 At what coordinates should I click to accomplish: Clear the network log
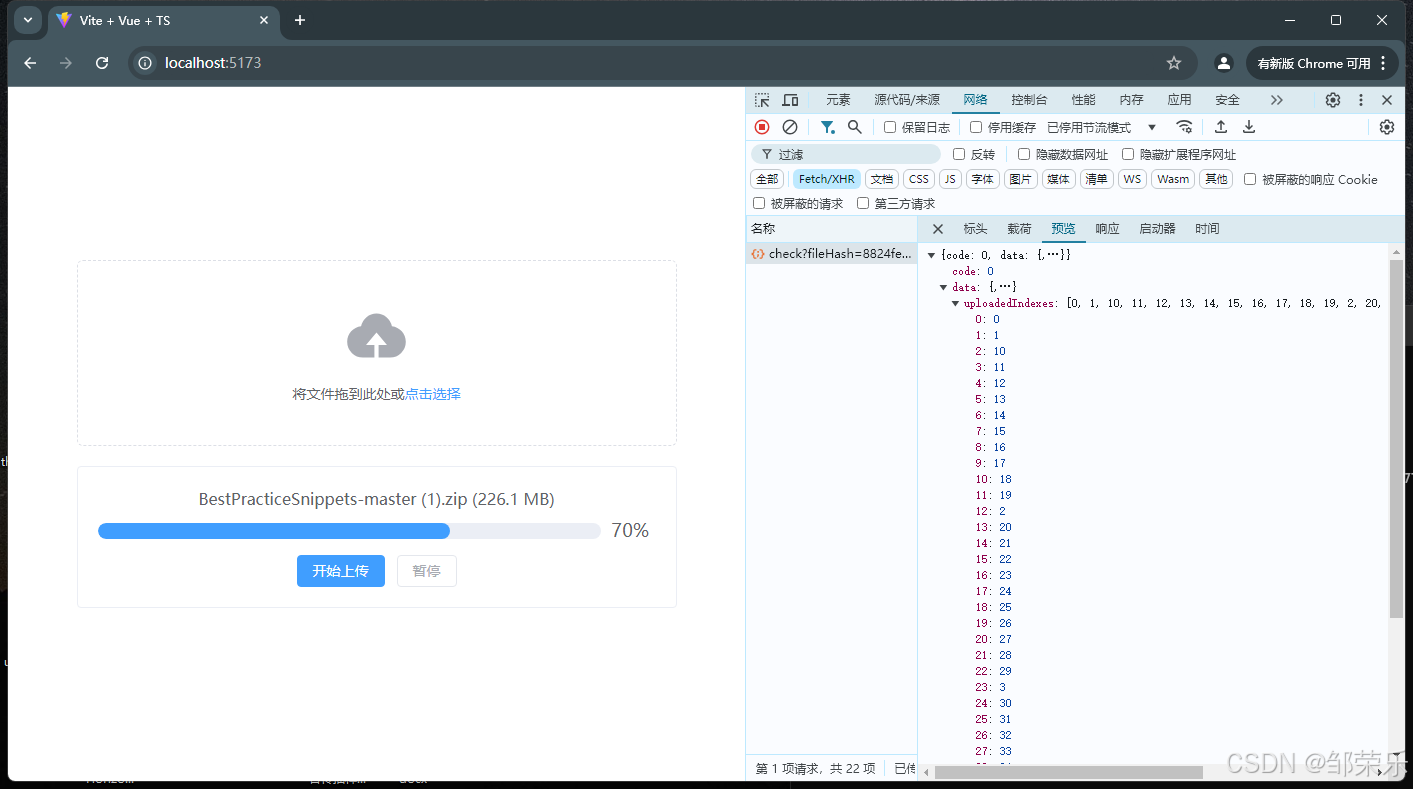click(x=790, y=127)
